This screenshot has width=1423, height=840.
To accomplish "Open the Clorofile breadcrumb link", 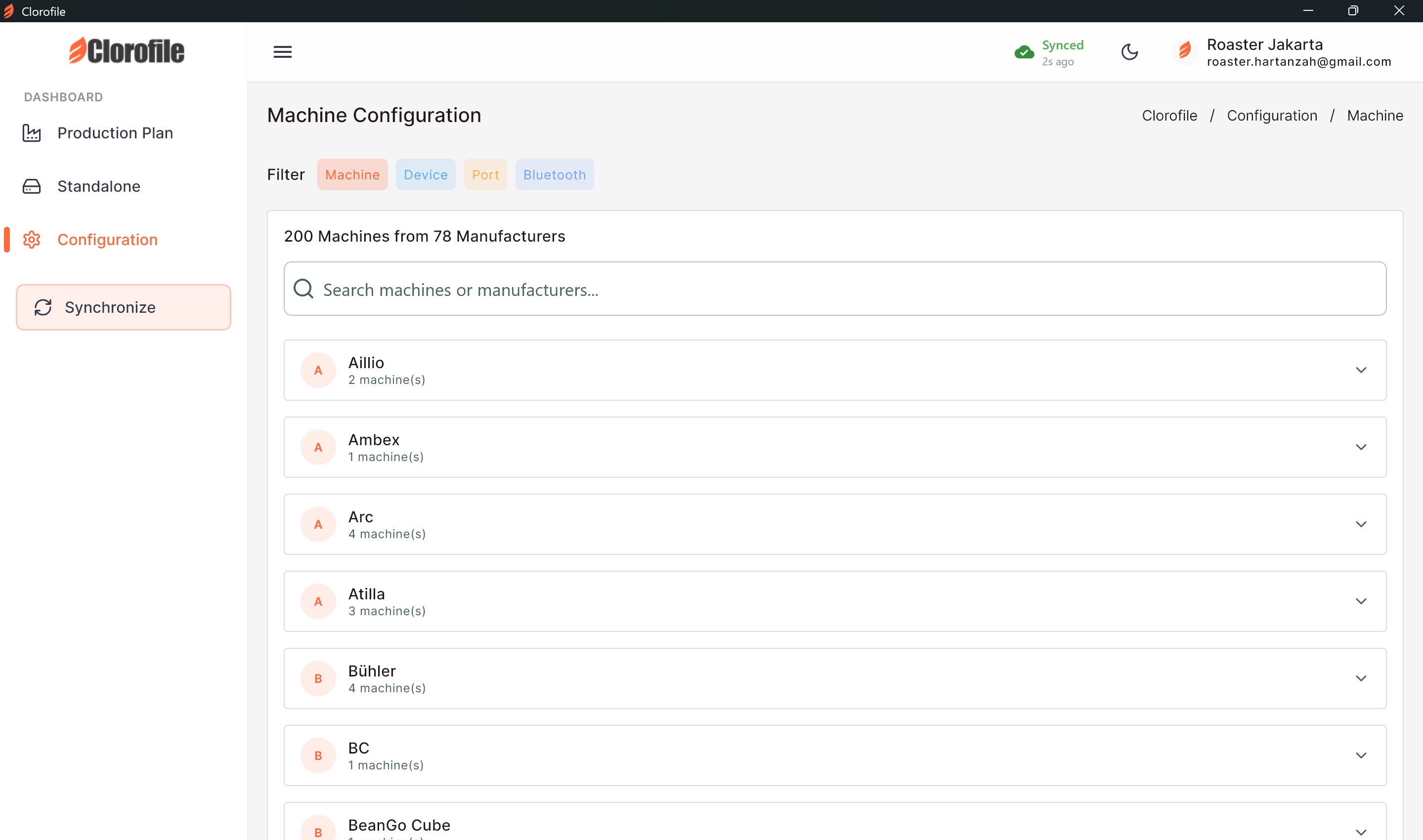I will [x=1169, y=115].
